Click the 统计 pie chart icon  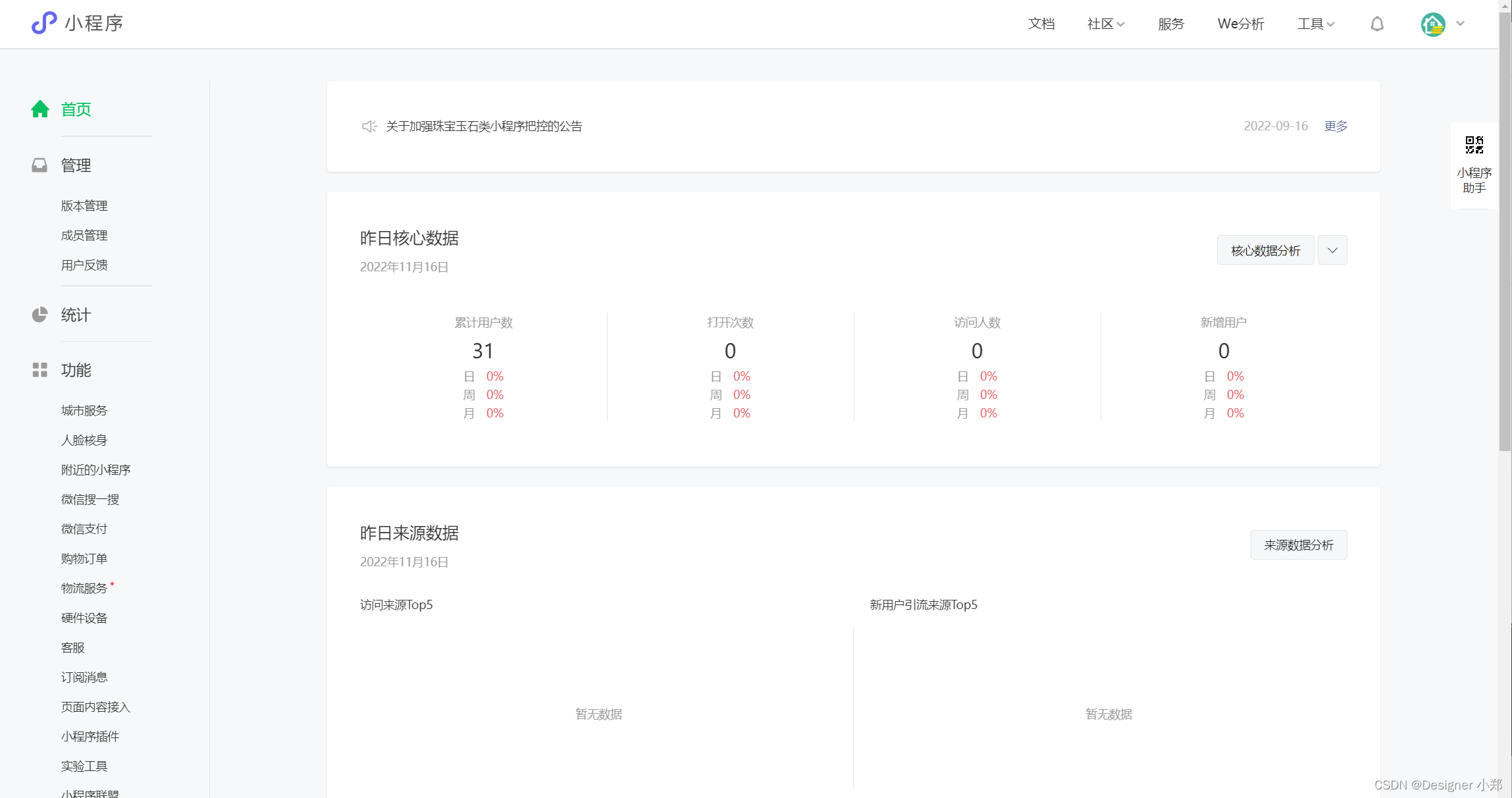point(39,315)
